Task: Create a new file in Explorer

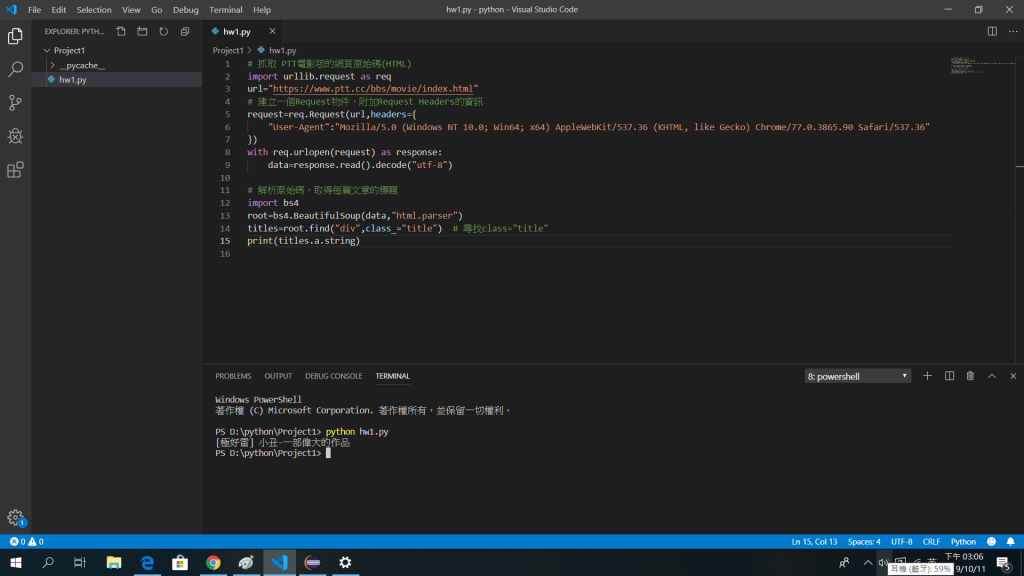Action: coord(121,31)
